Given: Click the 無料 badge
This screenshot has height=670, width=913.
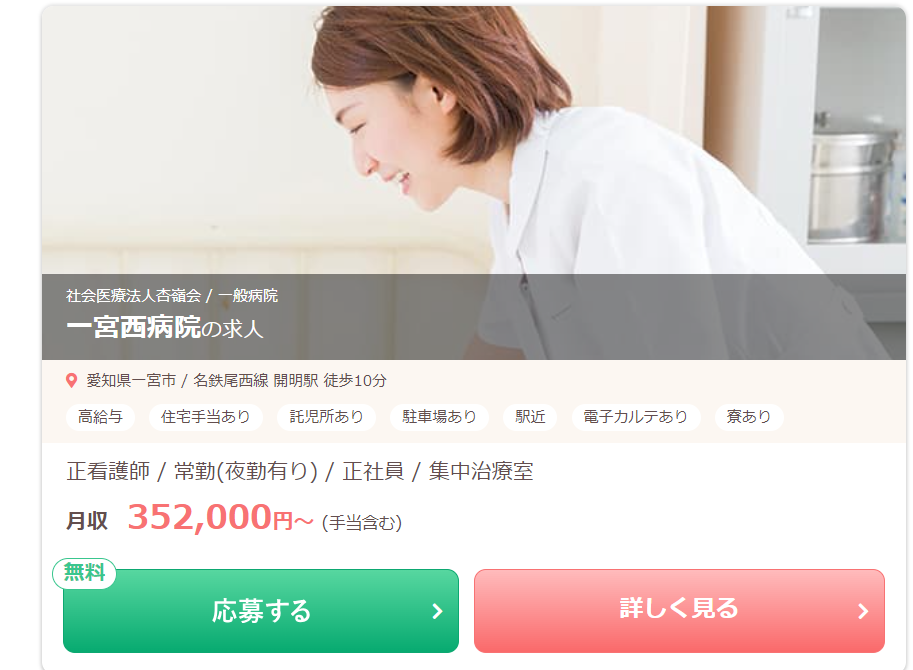Looking at the screenshot, I should 84,573.
